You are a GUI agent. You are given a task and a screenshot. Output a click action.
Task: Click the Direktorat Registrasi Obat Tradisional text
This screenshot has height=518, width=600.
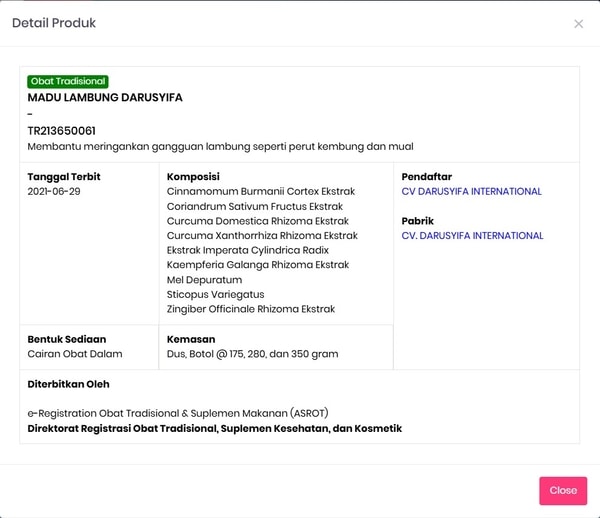click(x=214, y=429)
